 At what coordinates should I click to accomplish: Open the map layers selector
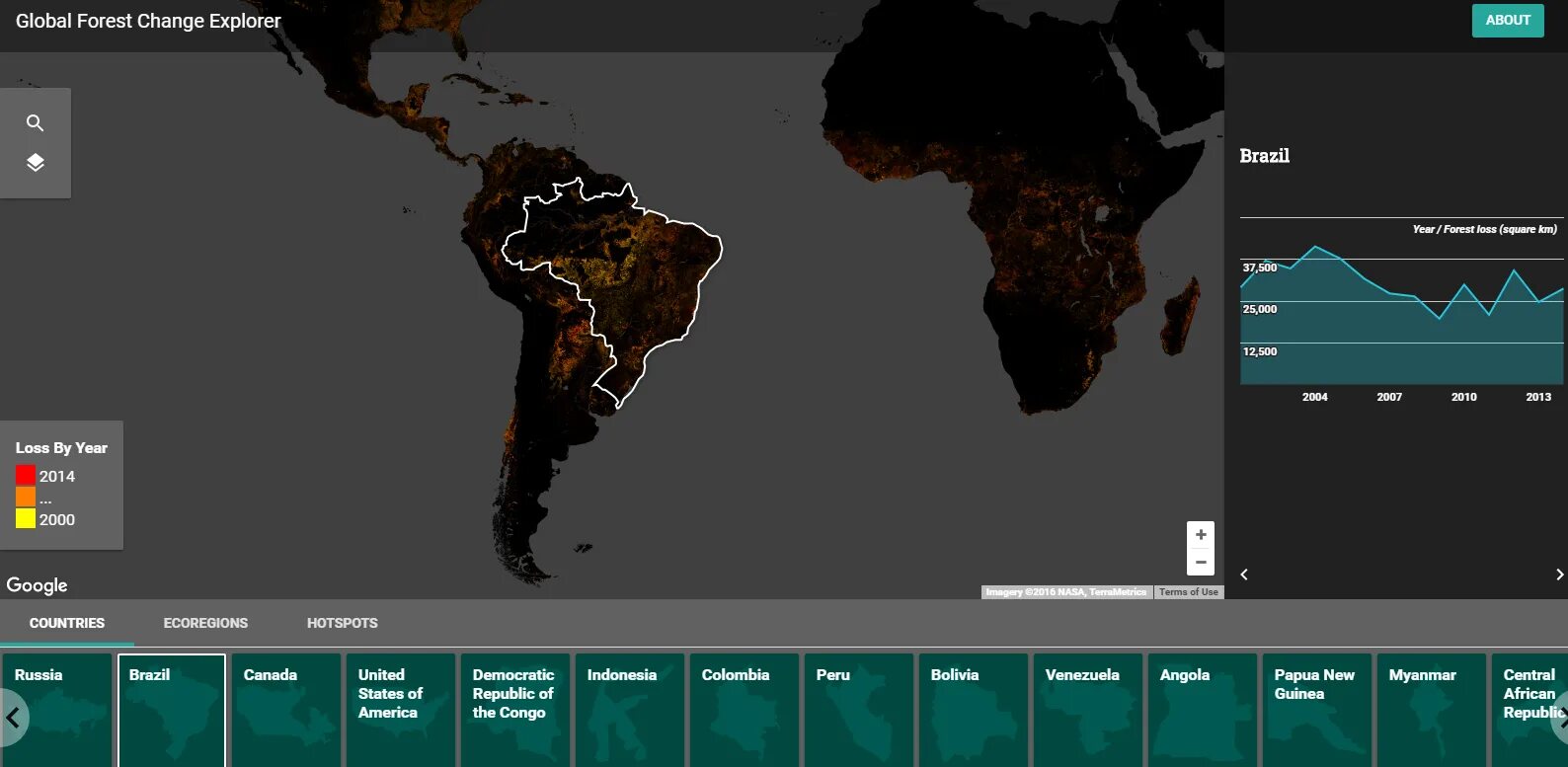[x=35, y=163]
